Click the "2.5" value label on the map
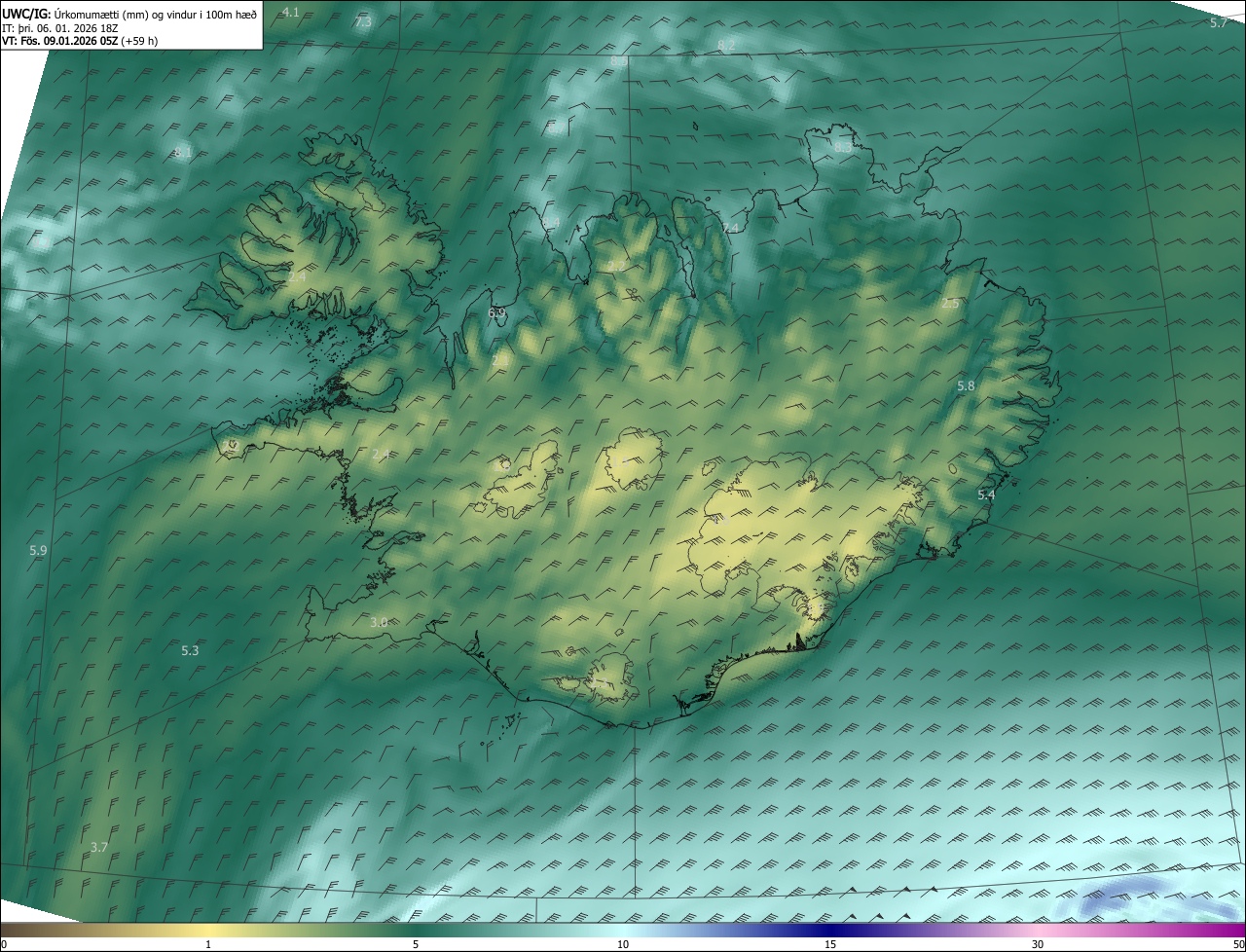Screen dimensions: 1246x952 950,303
